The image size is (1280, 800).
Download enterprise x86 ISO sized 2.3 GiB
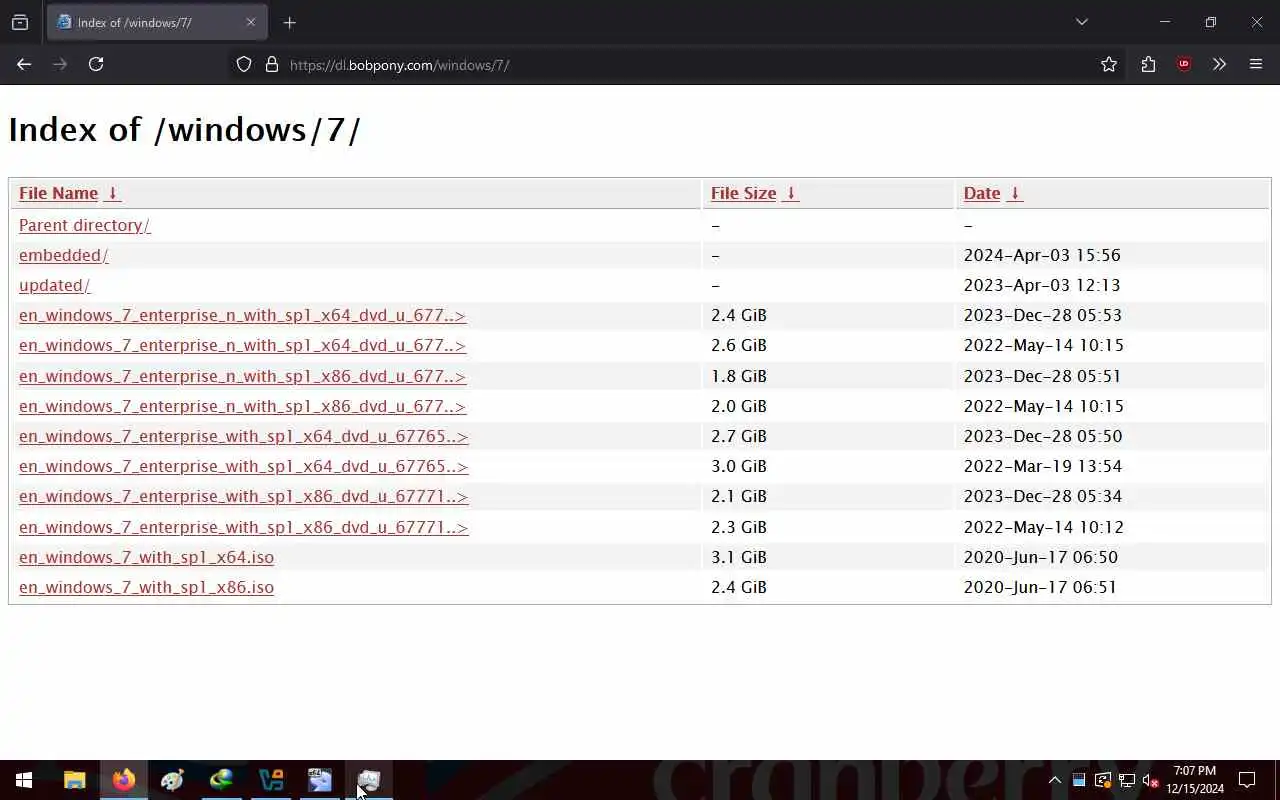point(244,527)
